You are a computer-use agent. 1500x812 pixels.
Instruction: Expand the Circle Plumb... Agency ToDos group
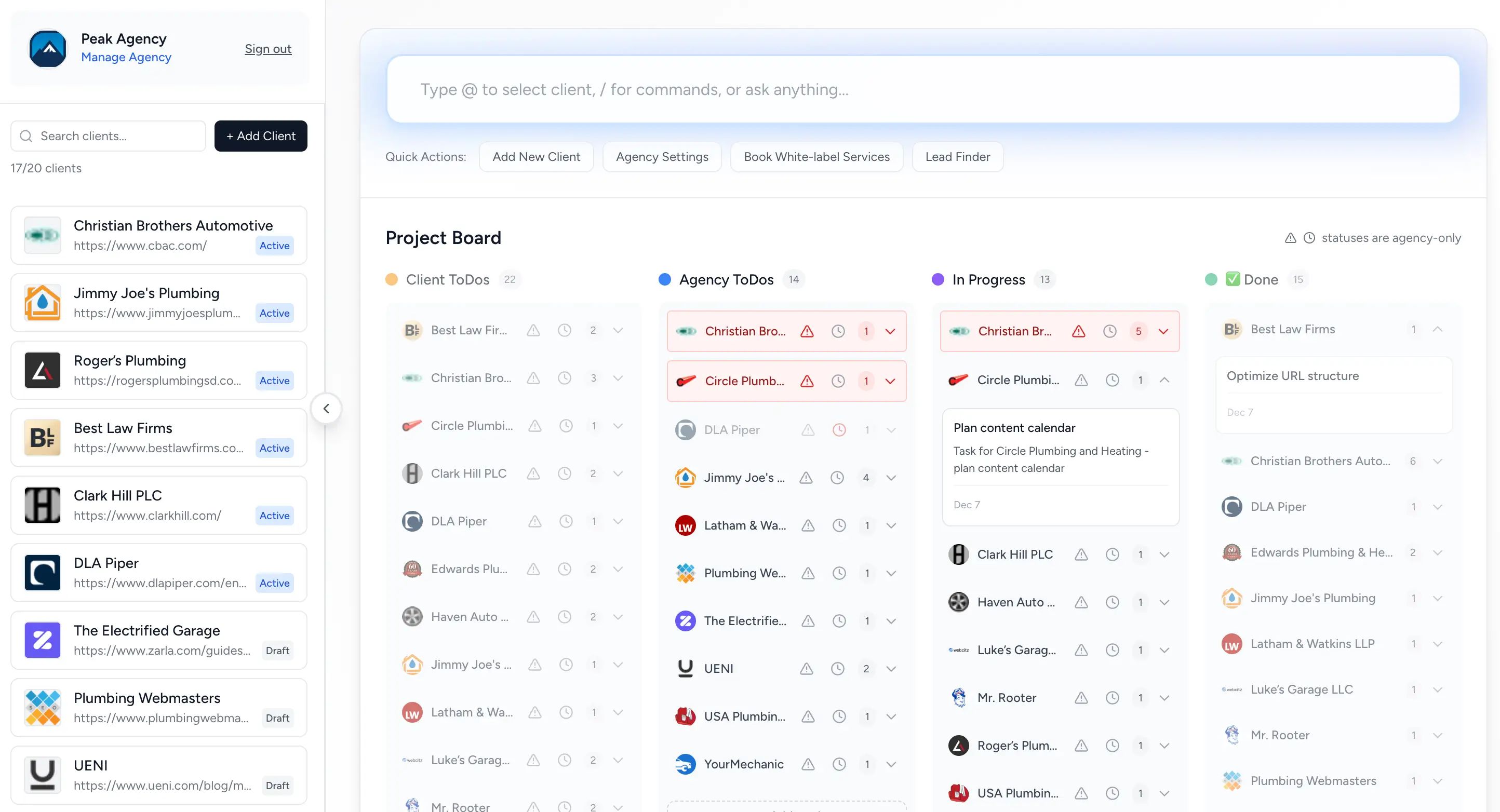coord(890,381)
